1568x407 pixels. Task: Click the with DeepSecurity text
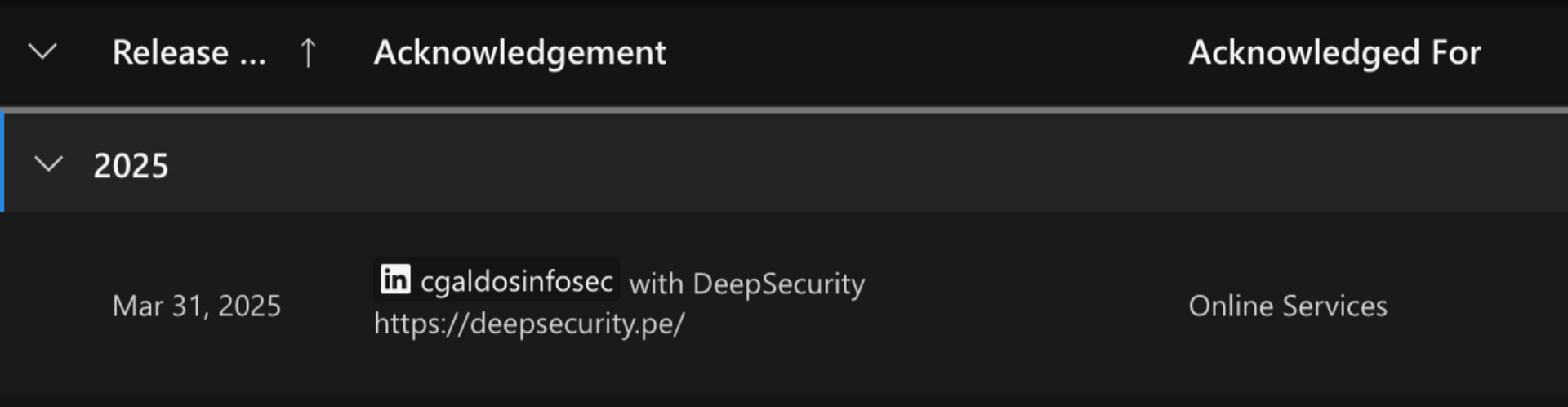pos(747,284)
